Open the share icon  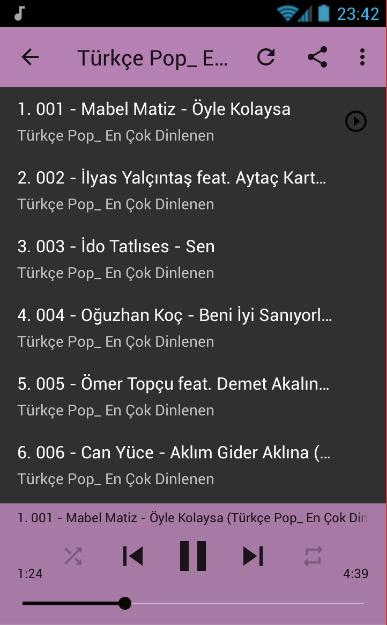(318, 57)
